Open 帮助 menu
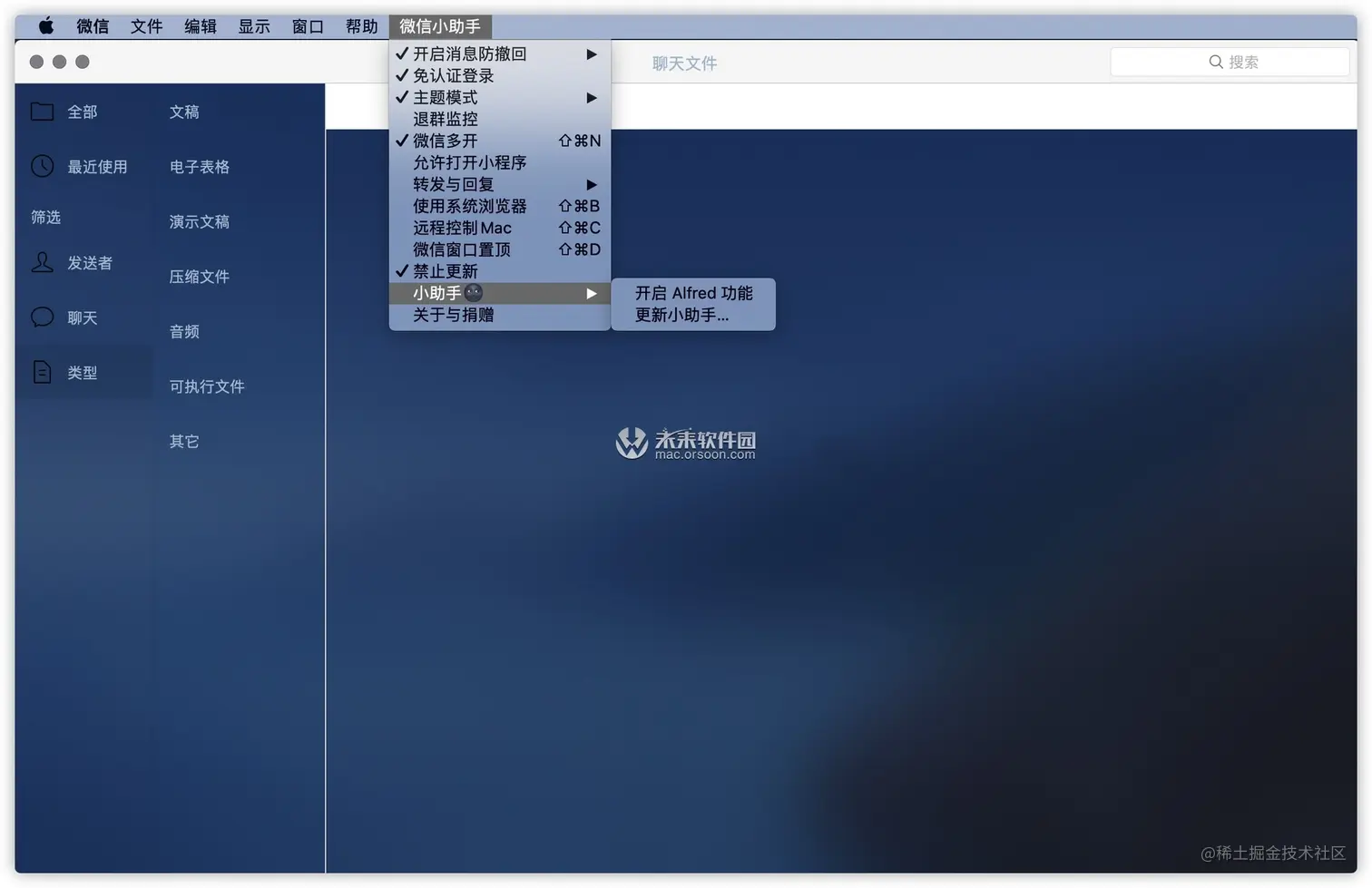 (x=361, y=26)
